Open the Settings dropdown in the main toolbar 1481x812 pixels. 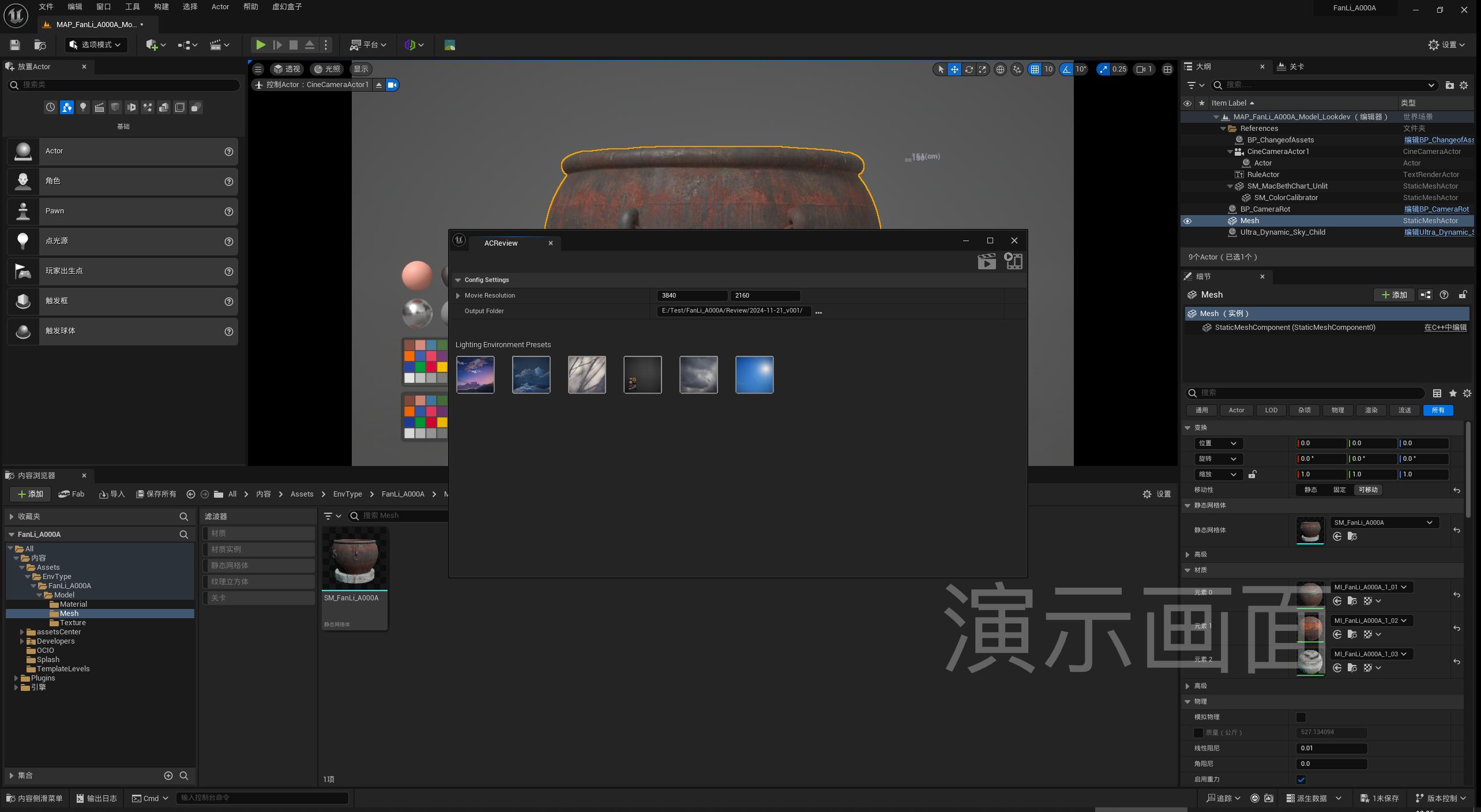[x=1446, y=45]
